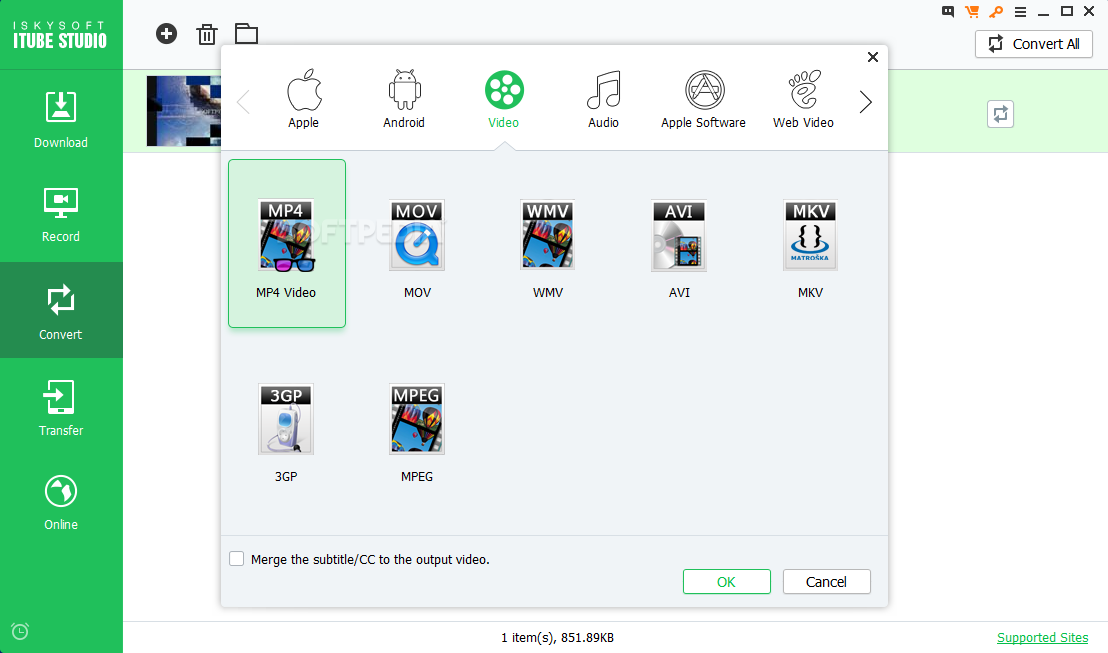
Task: Close the format selection dialog
Action: point(873,57)
